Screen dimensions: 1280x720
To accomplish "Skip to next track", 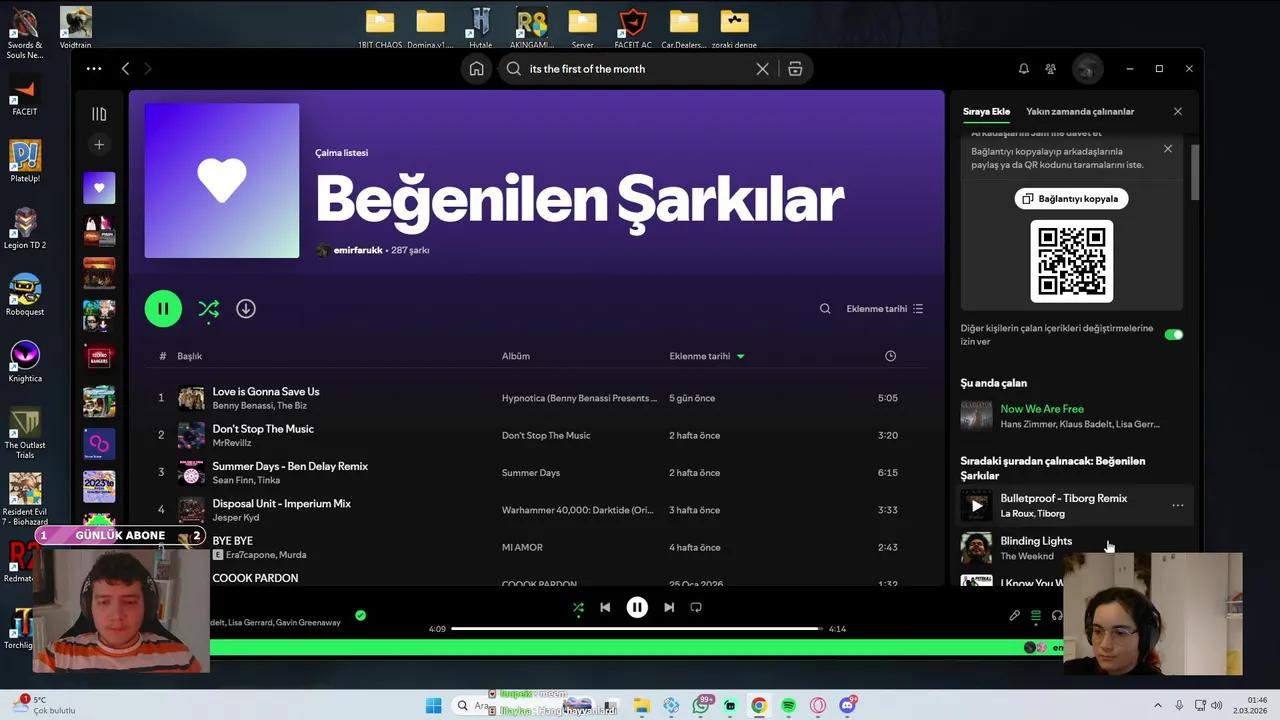I will tap(669, 607).
